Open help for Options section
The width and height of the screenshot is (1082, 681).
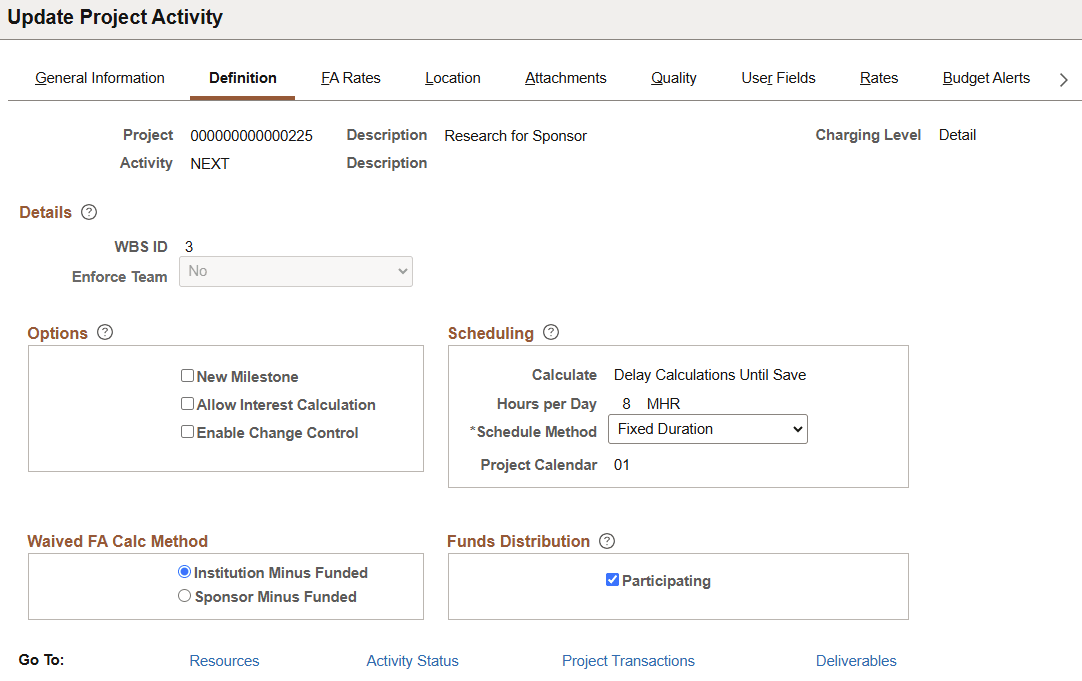(x=105, y=333)
